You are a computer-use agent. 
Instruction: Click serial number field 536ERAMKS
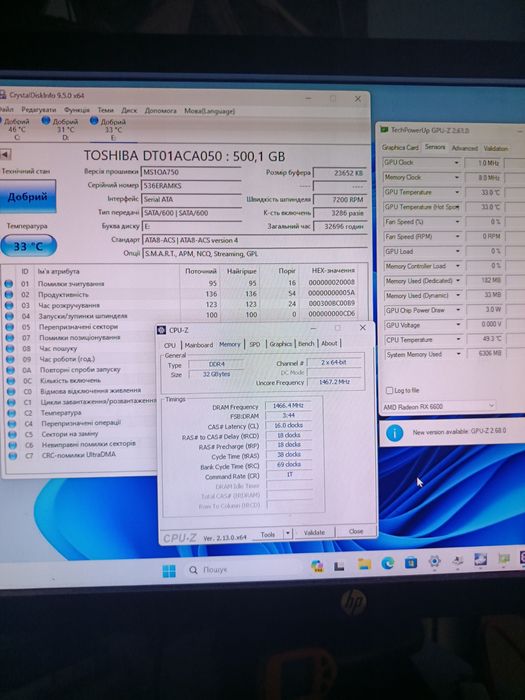[191, 186]
